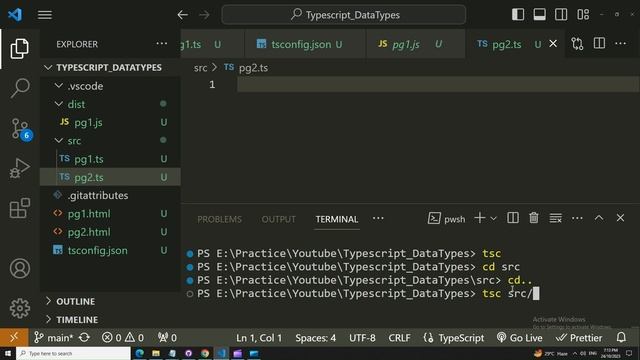The width and height of the screenshot is (640, 360).
Task: Change indentation via Spaces: 4
Action: (316, 338)
